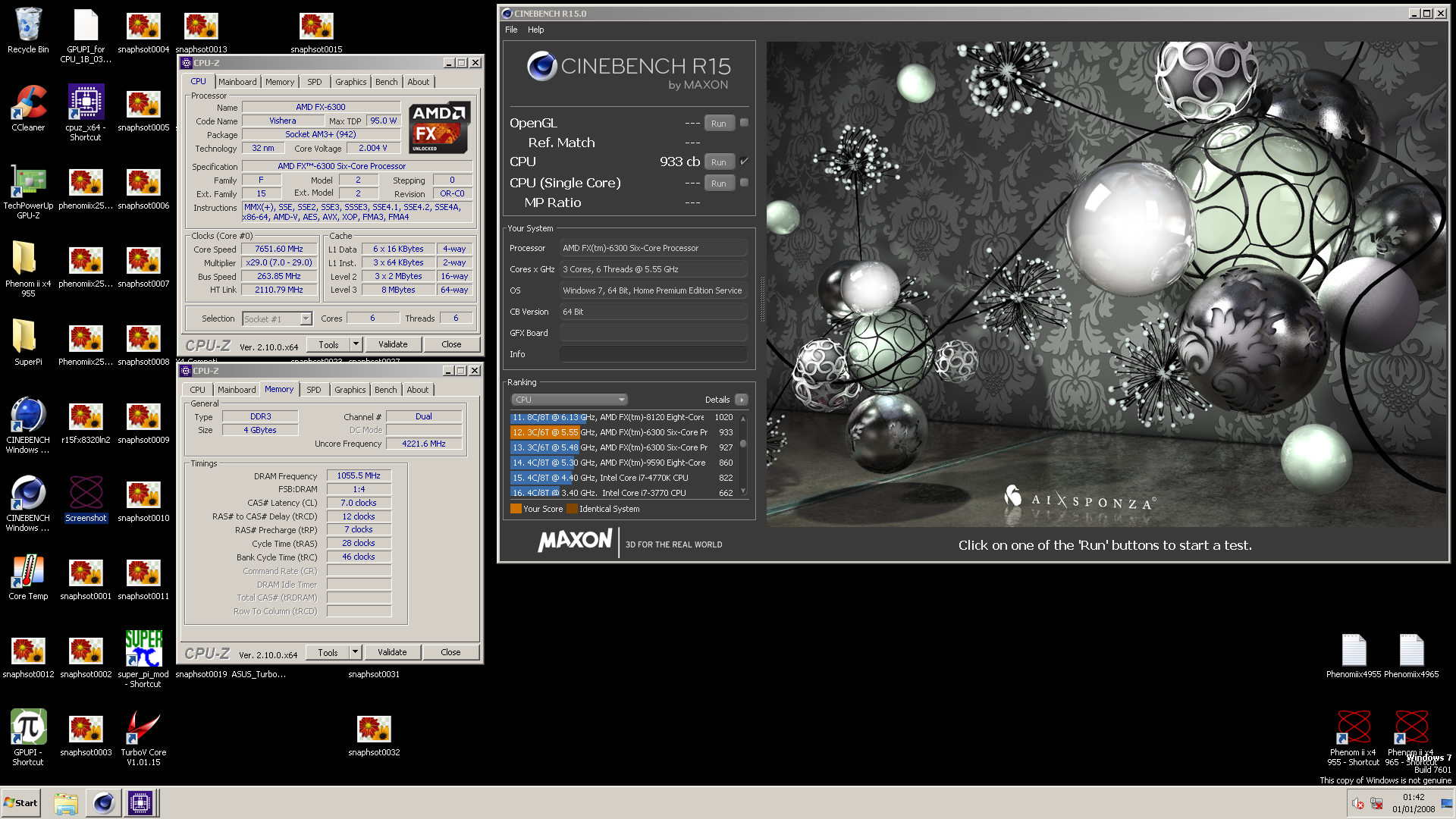1456x819 pixels.
Task: Open the File menu in Cinebench
Action: coord(511,30)
